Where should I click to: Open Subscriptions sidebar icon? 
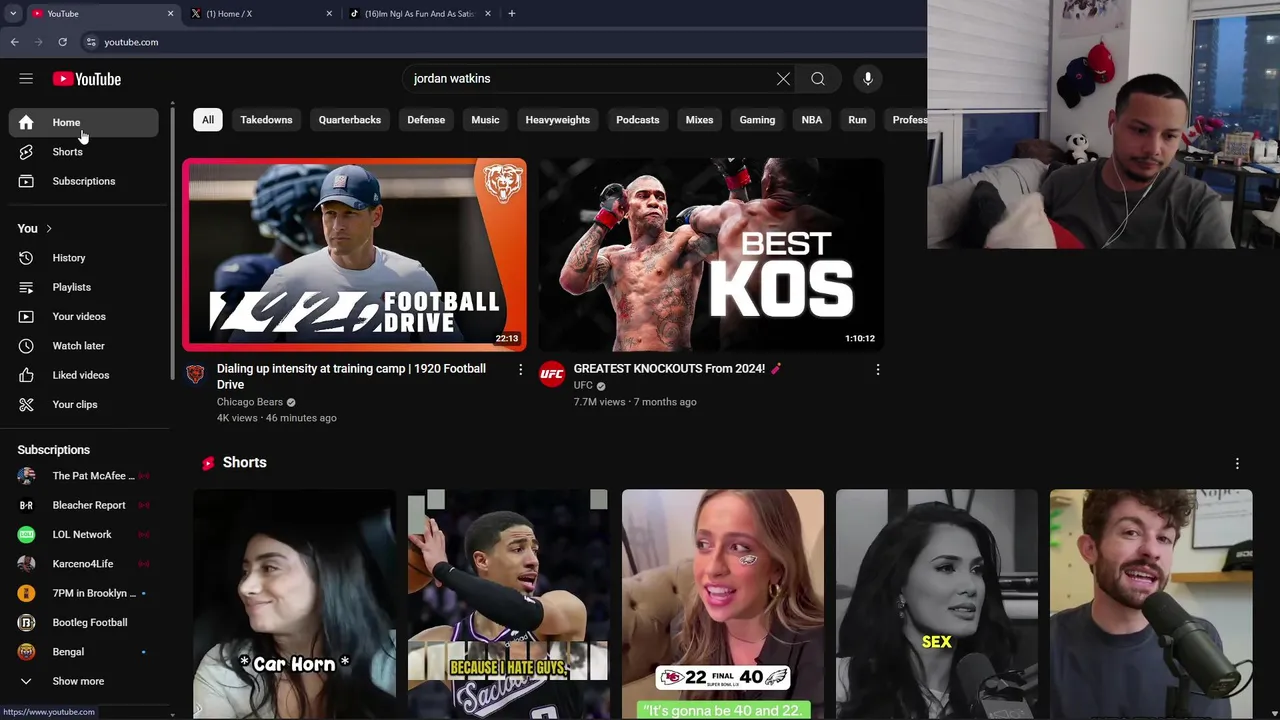click(x=26, y=181)
